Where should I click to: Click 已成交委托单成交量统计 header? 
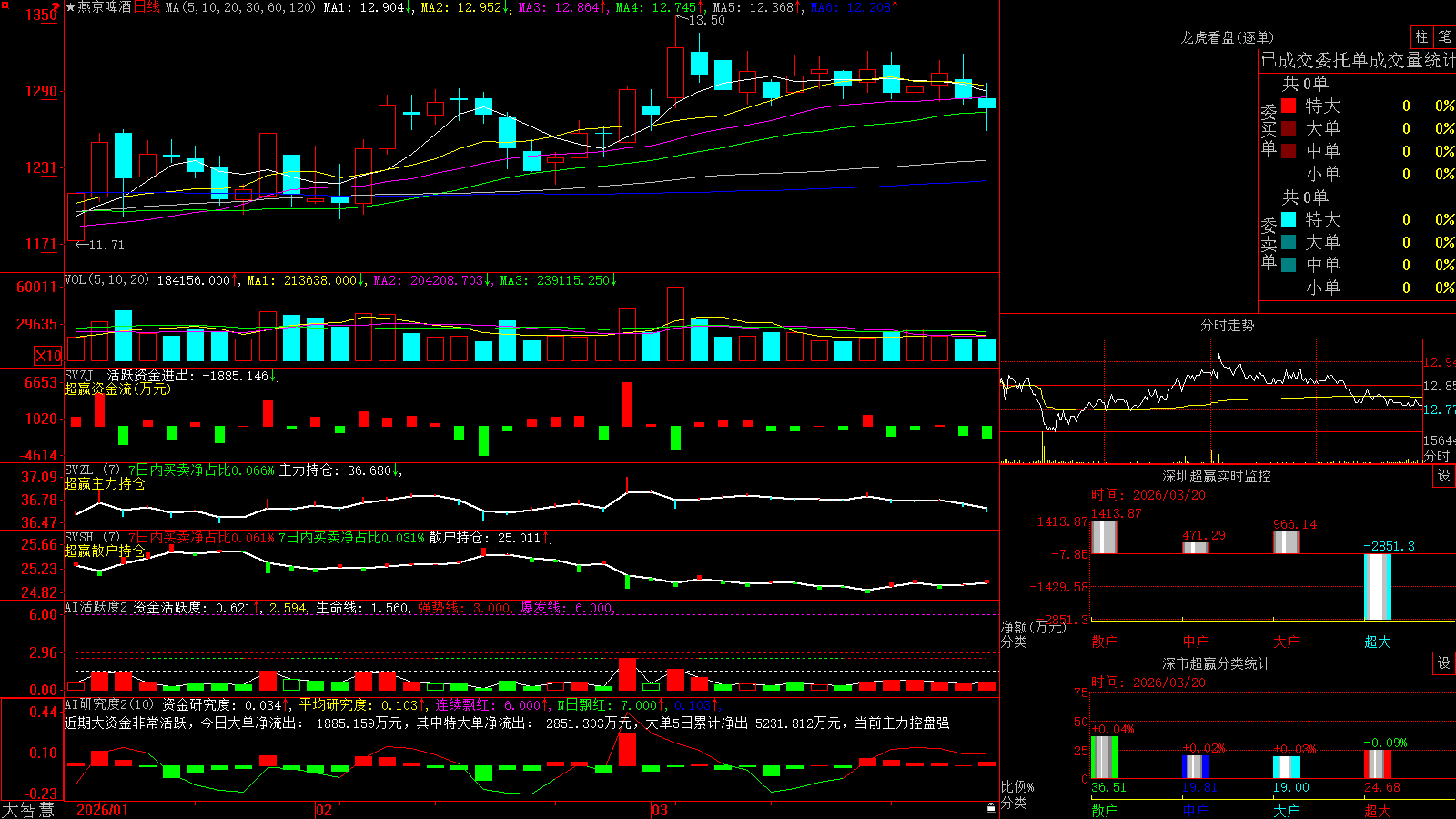click(1358, 61)
